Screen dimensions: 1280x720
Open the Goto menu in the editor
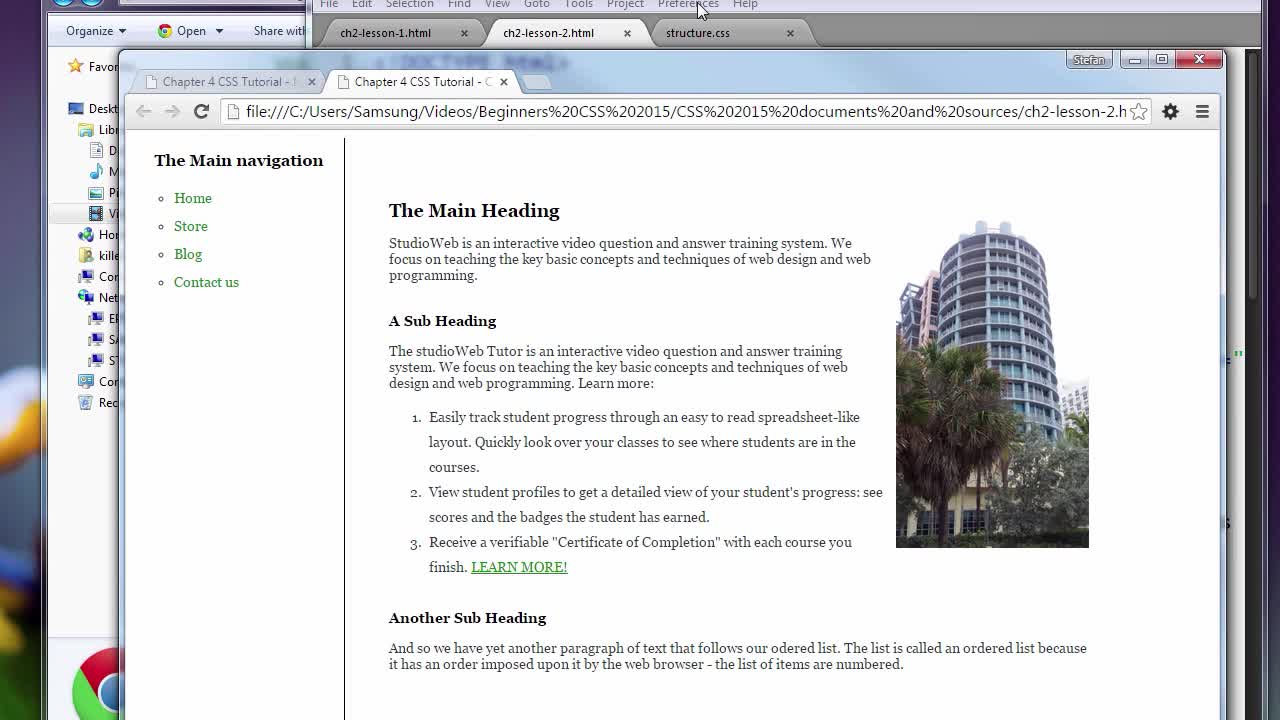[x=537, y=4]
